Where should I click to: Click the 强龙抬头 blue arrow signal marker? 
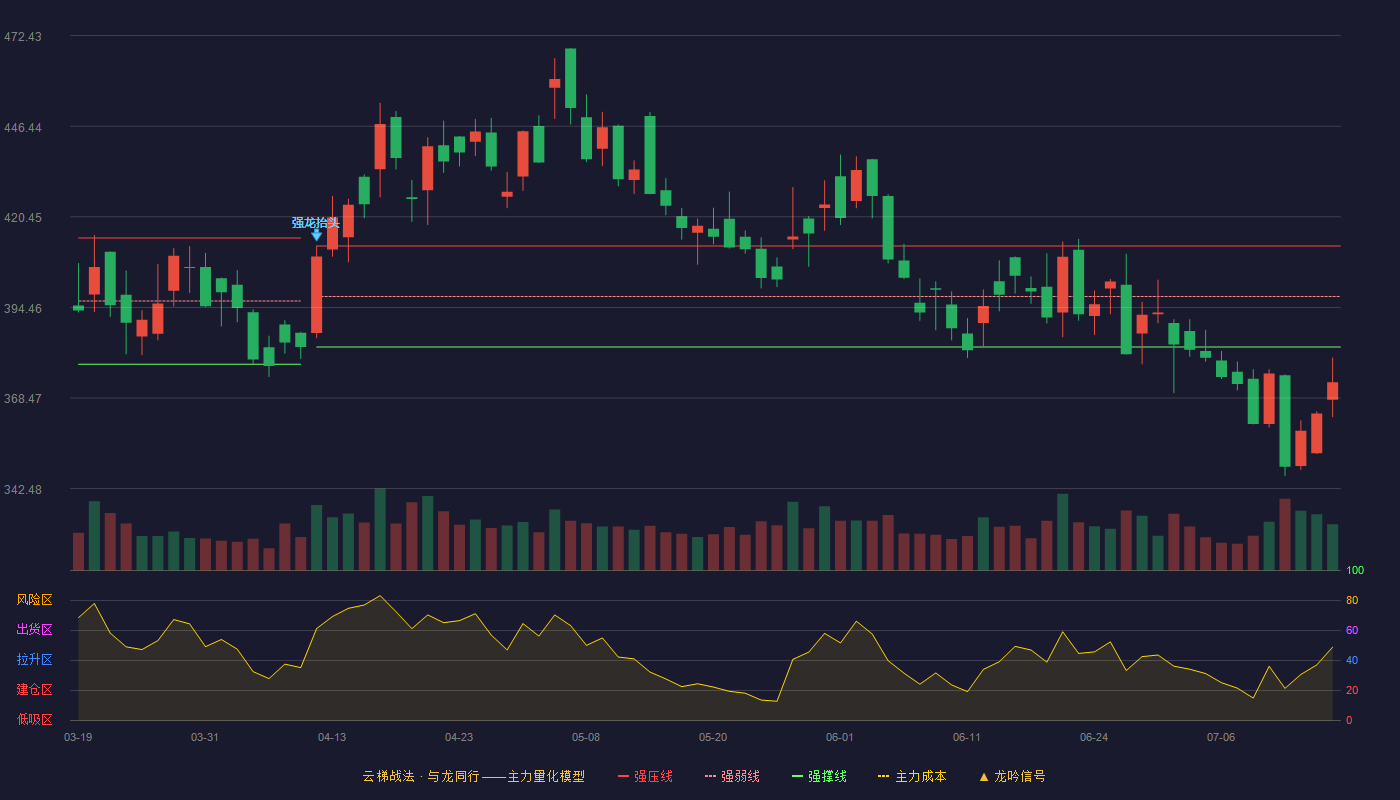coord(316,235)
